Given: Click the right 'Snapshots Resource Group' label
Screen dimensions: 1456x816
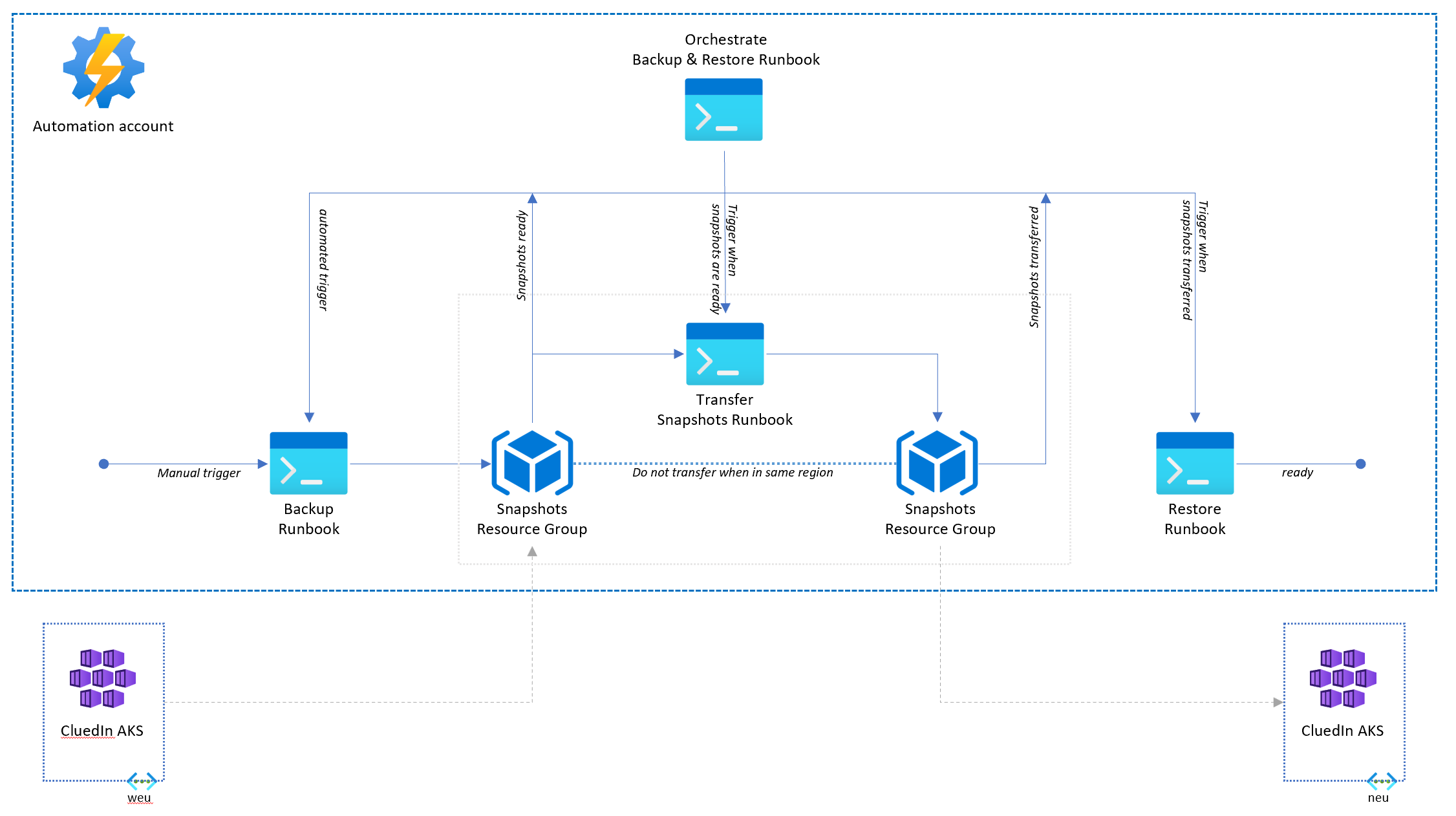Looking at the screenshot, I should 940,519.
